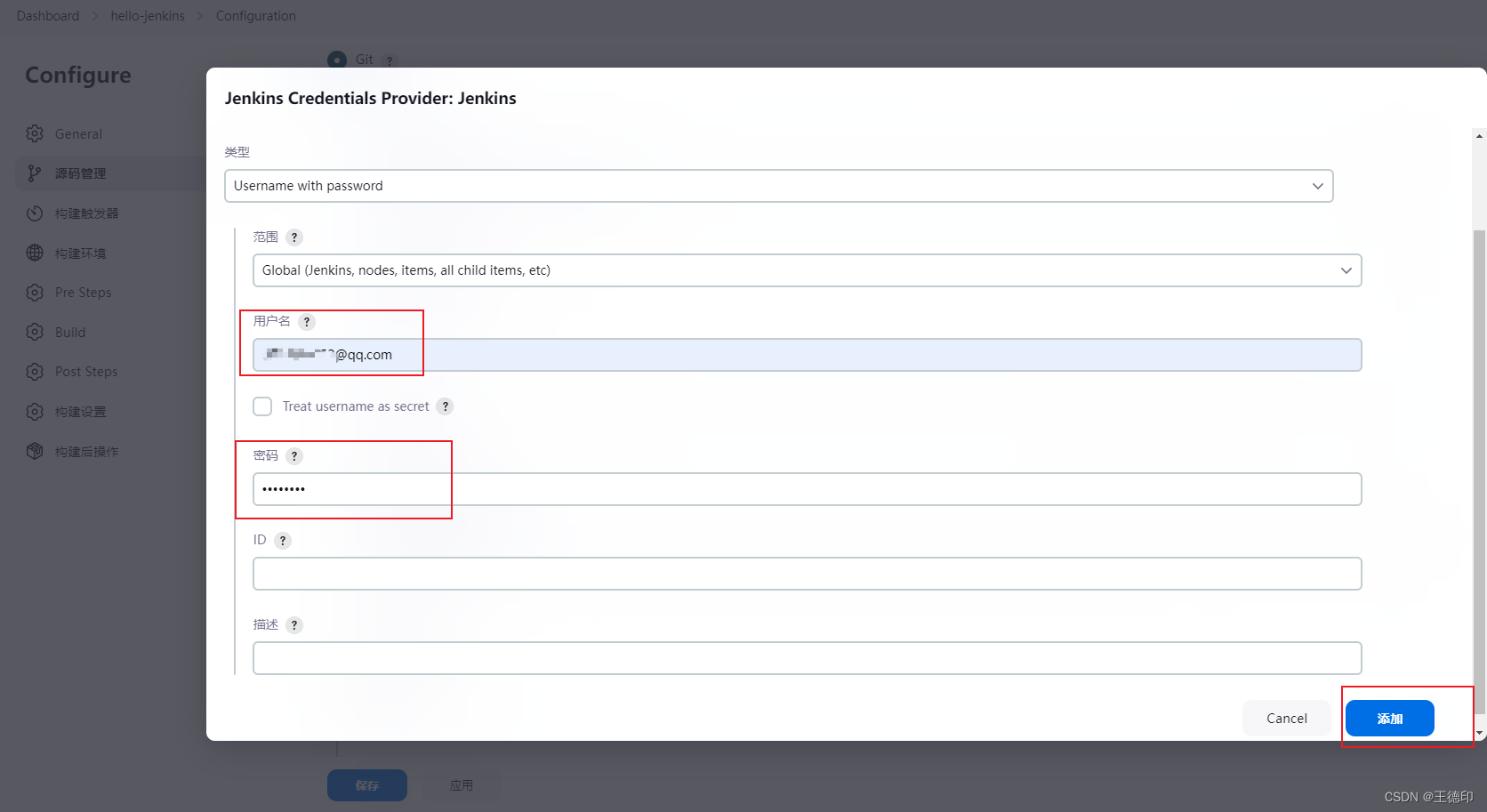This screenshot has width=1487, height=812.
Task: Open the 范围 Global scope dropdown
Action: coord(807,270)
